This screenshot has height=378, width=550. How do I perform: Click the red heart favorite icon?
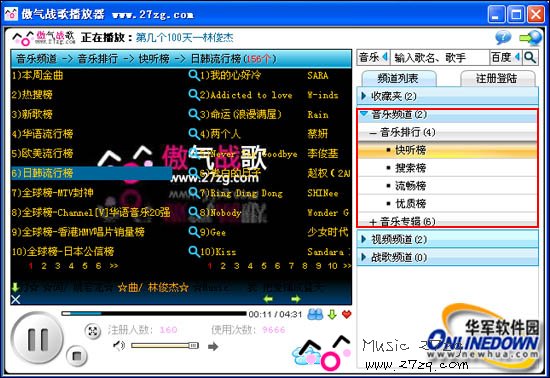[347, 314]
